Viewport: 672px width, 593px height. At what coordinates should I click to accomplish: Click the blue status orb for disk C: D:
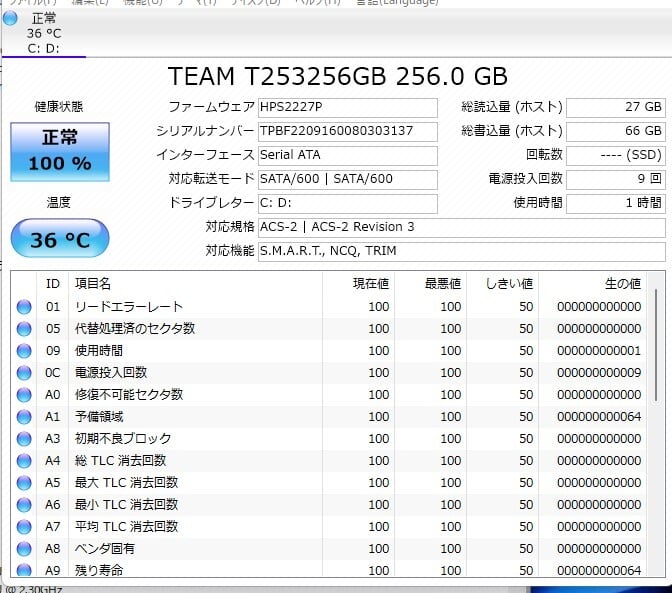pyautogui.click(x=10, y=18)
